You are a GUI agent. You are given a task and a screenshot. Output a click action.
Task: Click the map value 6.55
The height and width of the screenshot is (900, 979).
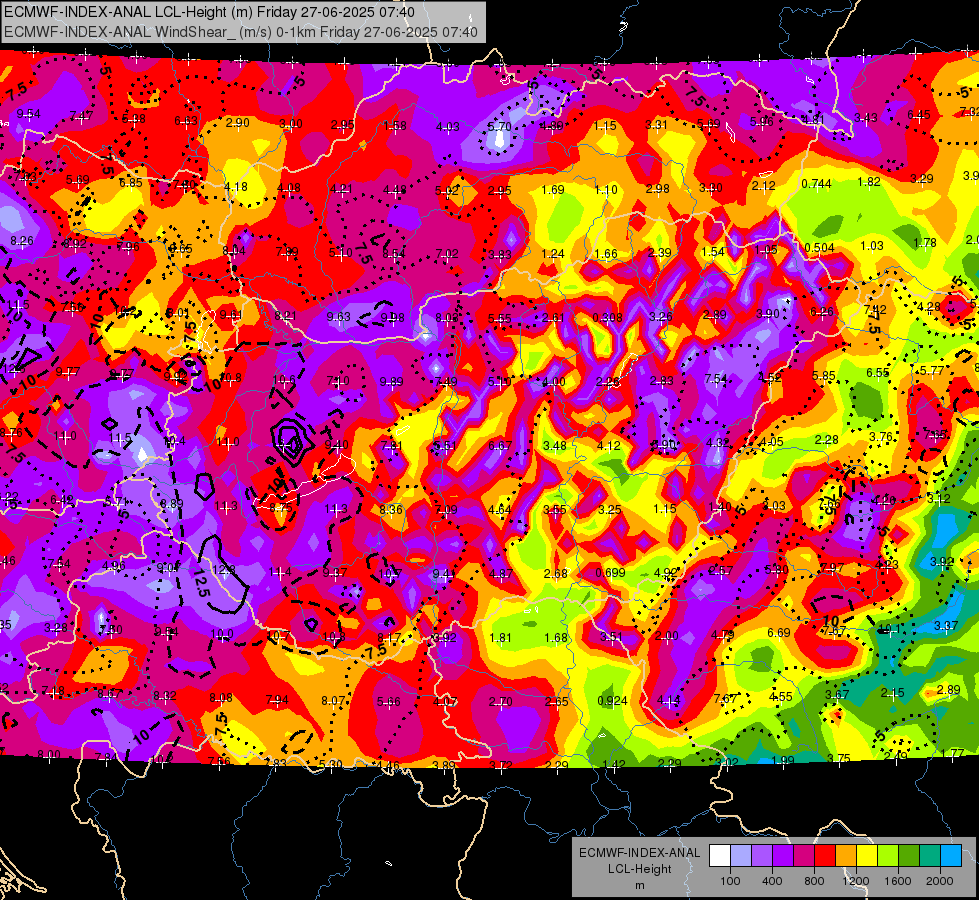pyautogui.click(x=877, y=373)
